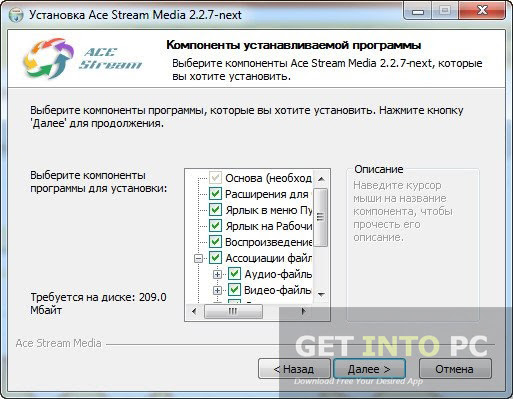The width and height of the screenshot is (513, 399).
Task: Uncheck the 'Ярлык на Рабочи' checkbox
Action: click(x=215, y=225)
